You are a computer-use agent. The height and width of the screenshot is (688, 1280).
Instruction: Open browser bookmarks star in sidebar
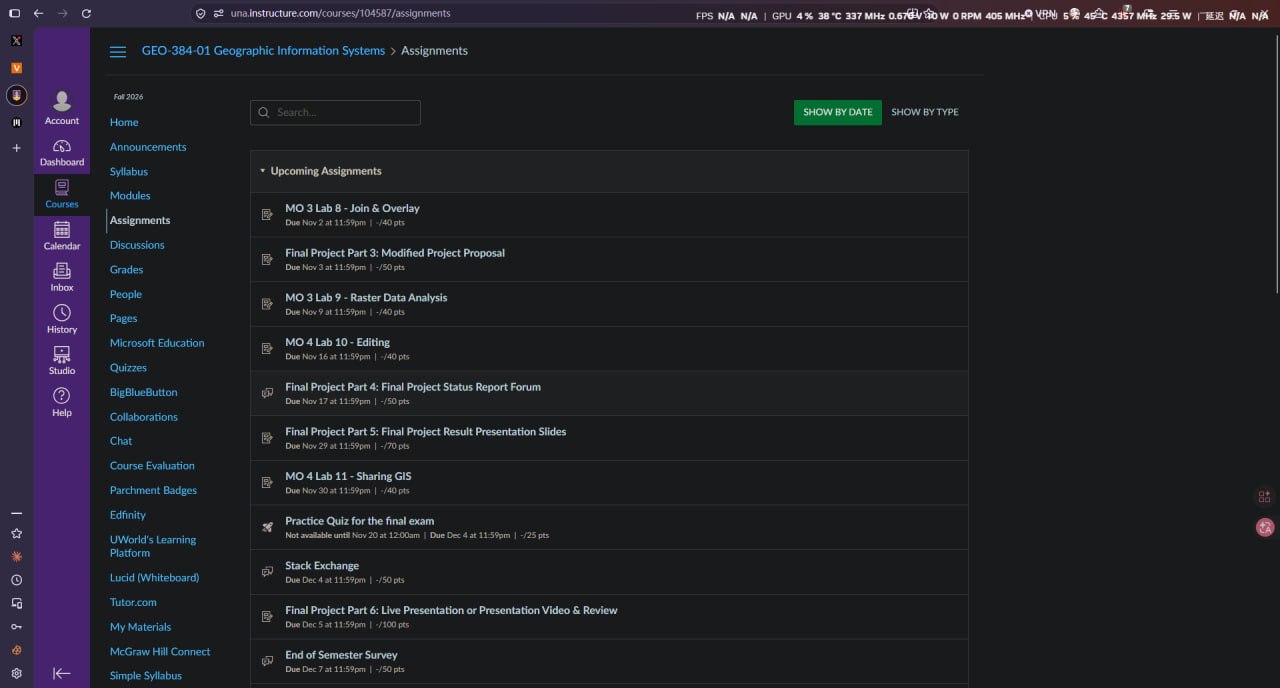coord(16,534)
